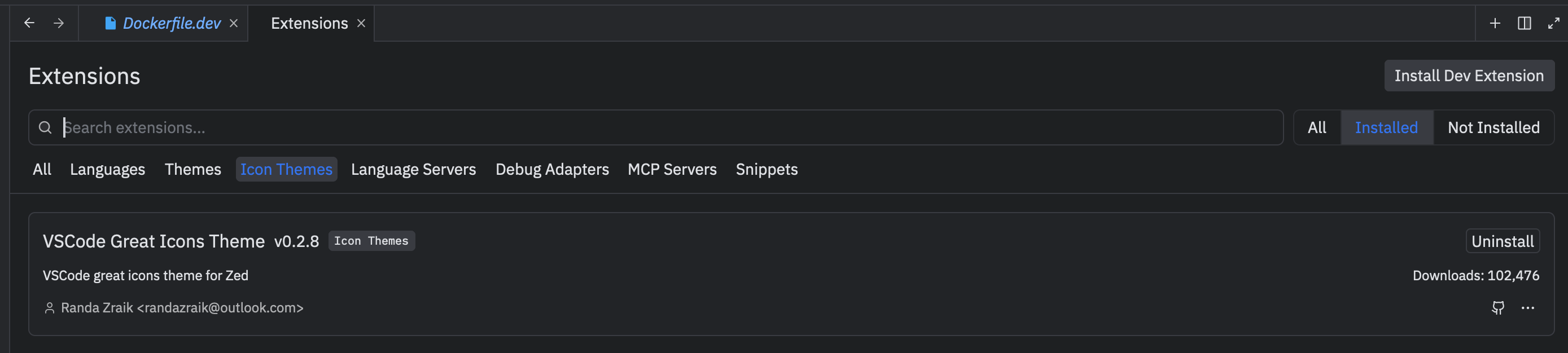
Task: Focus the Search extensions field
Action: (655, 128)
